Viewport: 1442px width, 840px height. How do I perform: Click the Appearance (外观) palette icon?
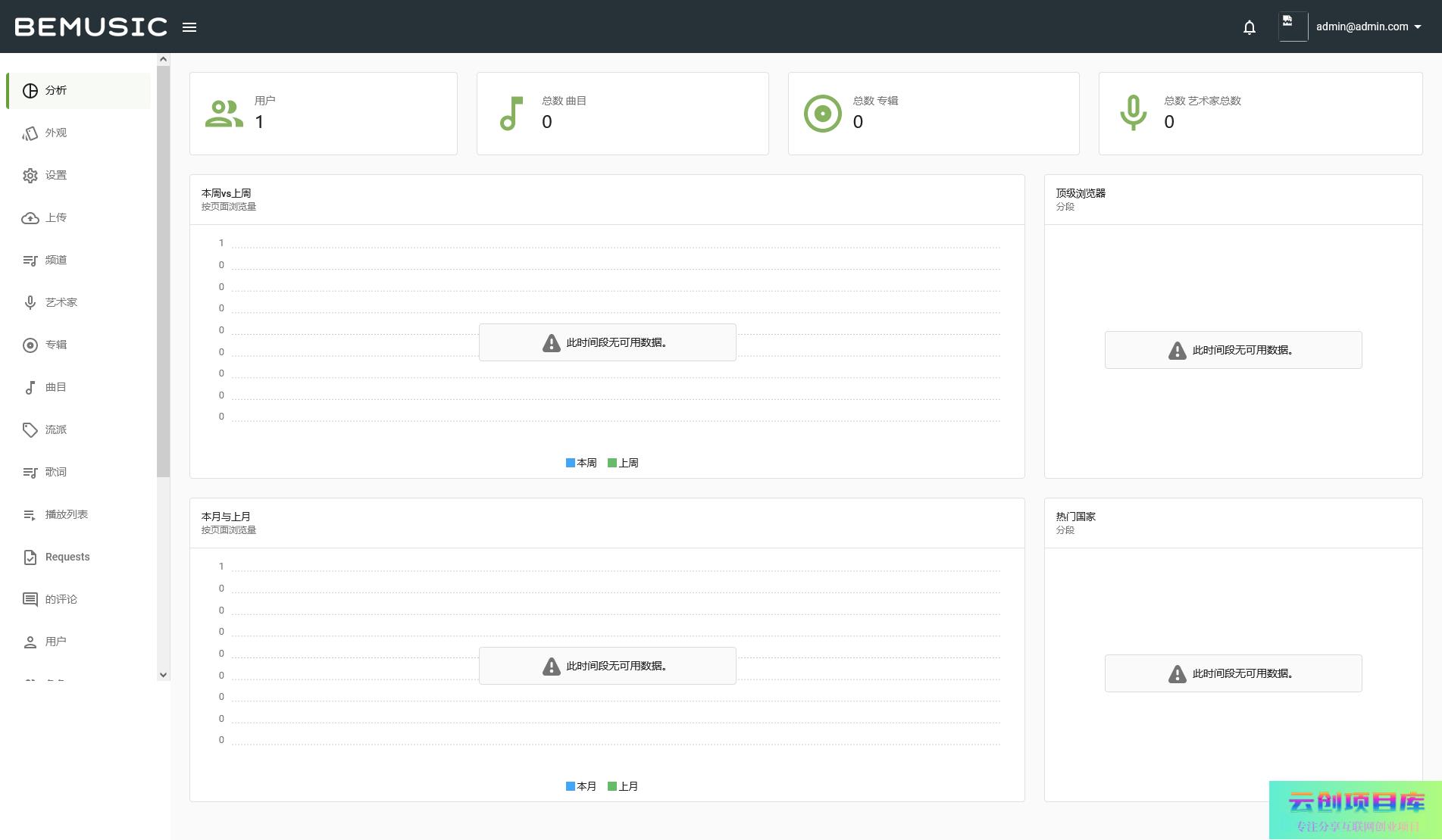pyautogui.click(x=30, y=133)
